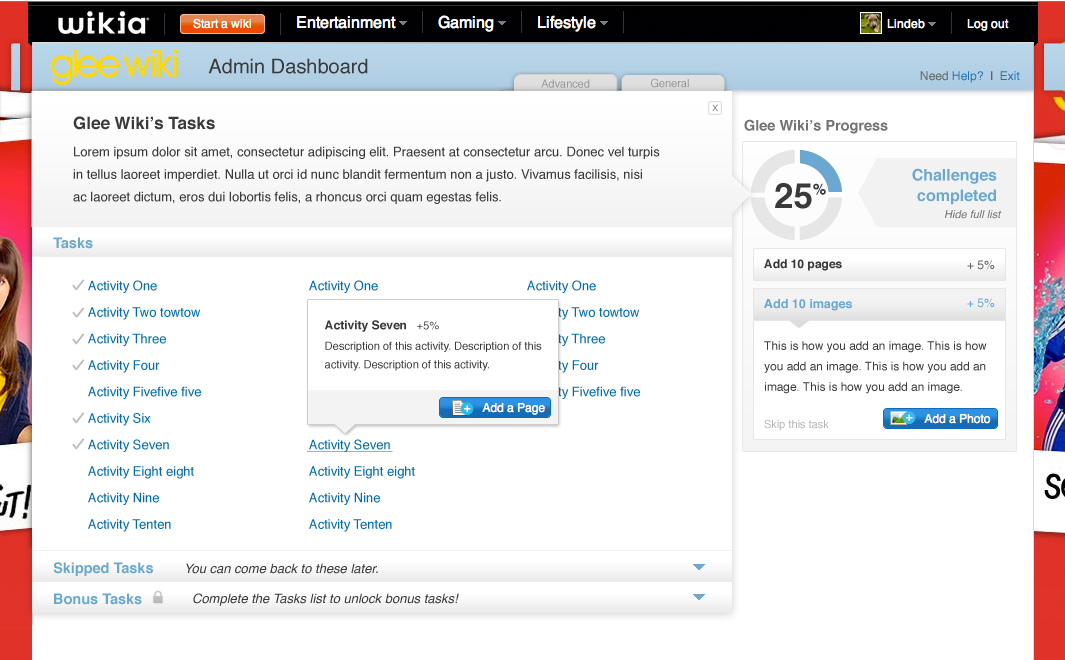
Task: Expand the Bonus Tasks section arrow
Action: pyautogui.click(x=698, y=598)
